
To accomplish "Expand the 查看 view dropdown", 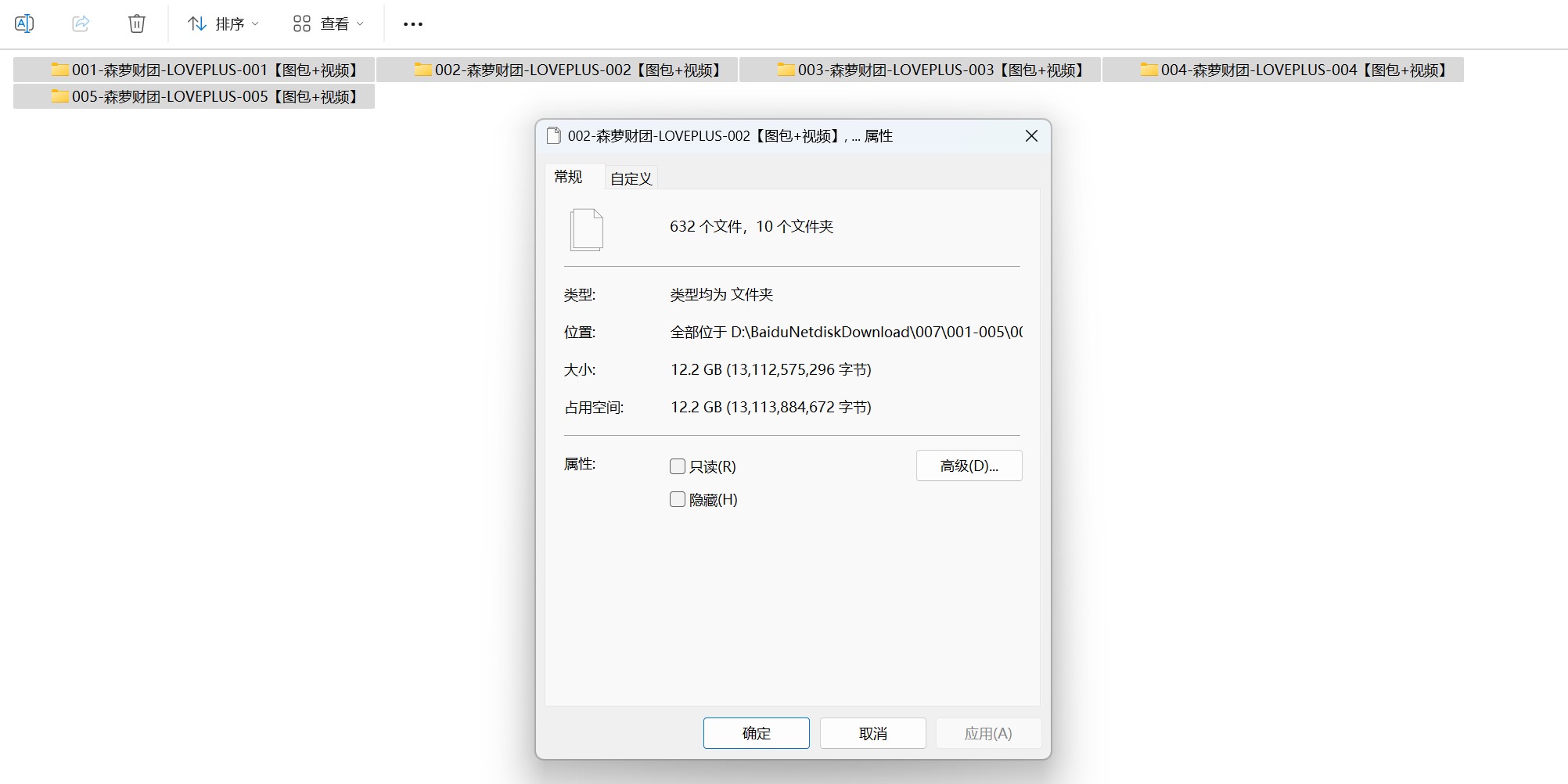I will pos(328,24).
